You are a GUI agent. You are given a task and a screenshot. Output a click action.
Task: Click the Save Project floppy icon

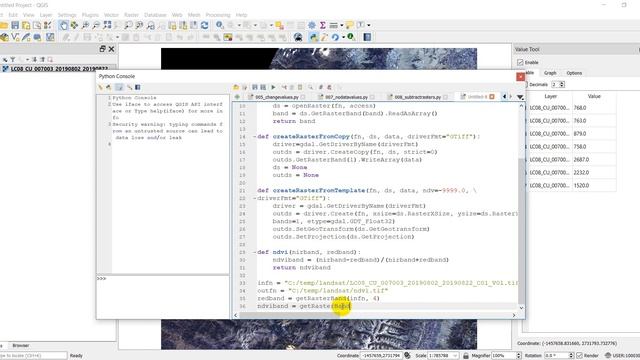[x=15, y=25]
